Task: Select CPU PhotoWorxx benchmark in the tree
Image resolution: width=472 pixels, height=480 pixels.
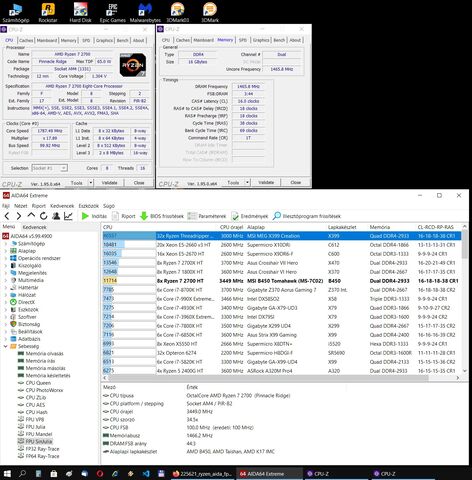Action: (x=44, y=390)
